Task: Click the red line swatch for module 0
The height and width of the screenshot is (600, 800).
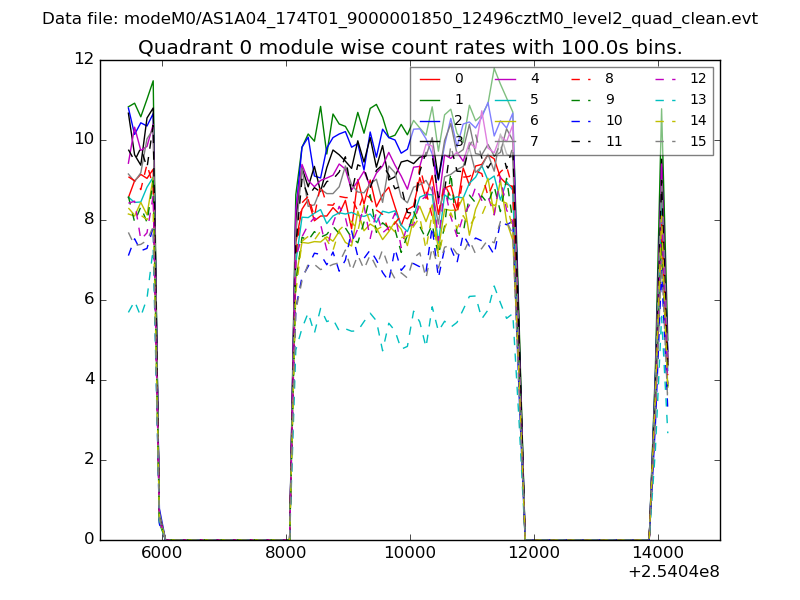Action: [x=430, y=78]
